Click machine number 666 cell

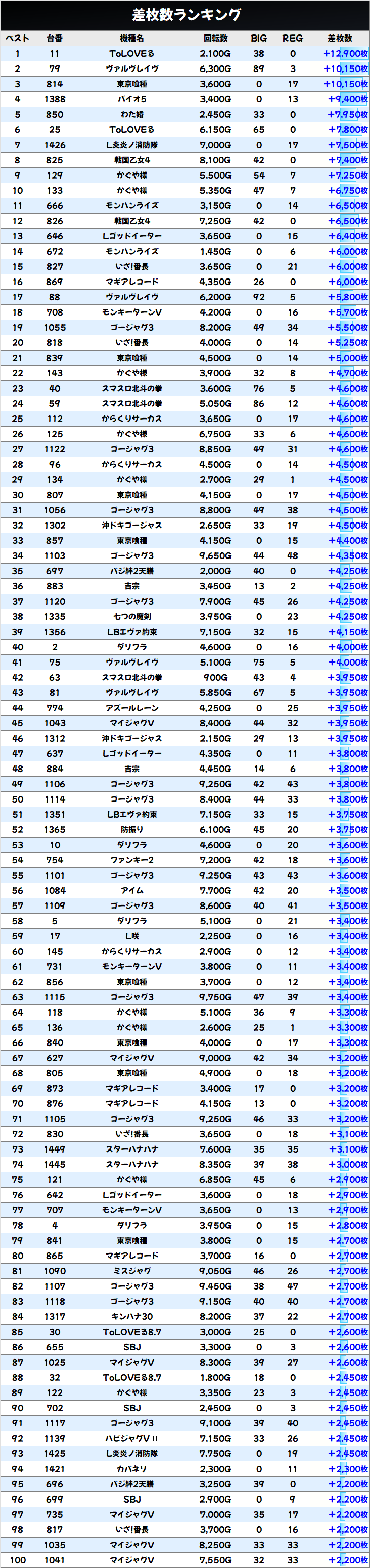55,206
